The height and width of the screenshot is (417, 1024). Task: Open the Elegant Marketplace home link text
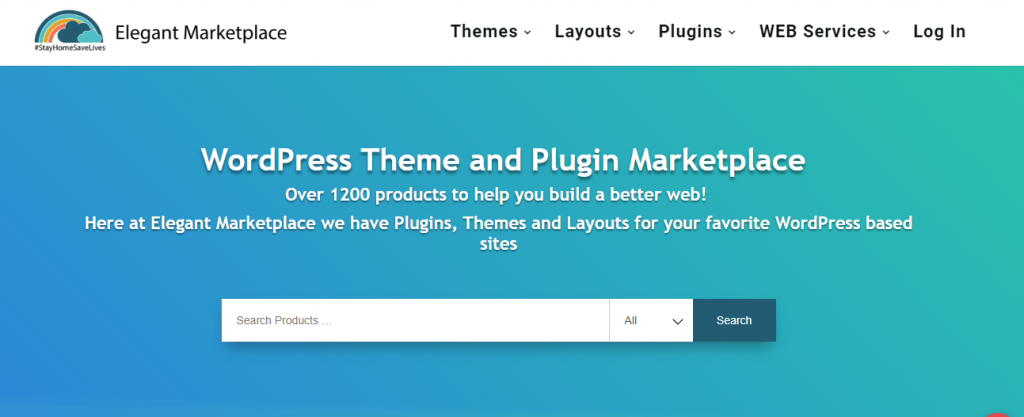click(x=201, y=32)
